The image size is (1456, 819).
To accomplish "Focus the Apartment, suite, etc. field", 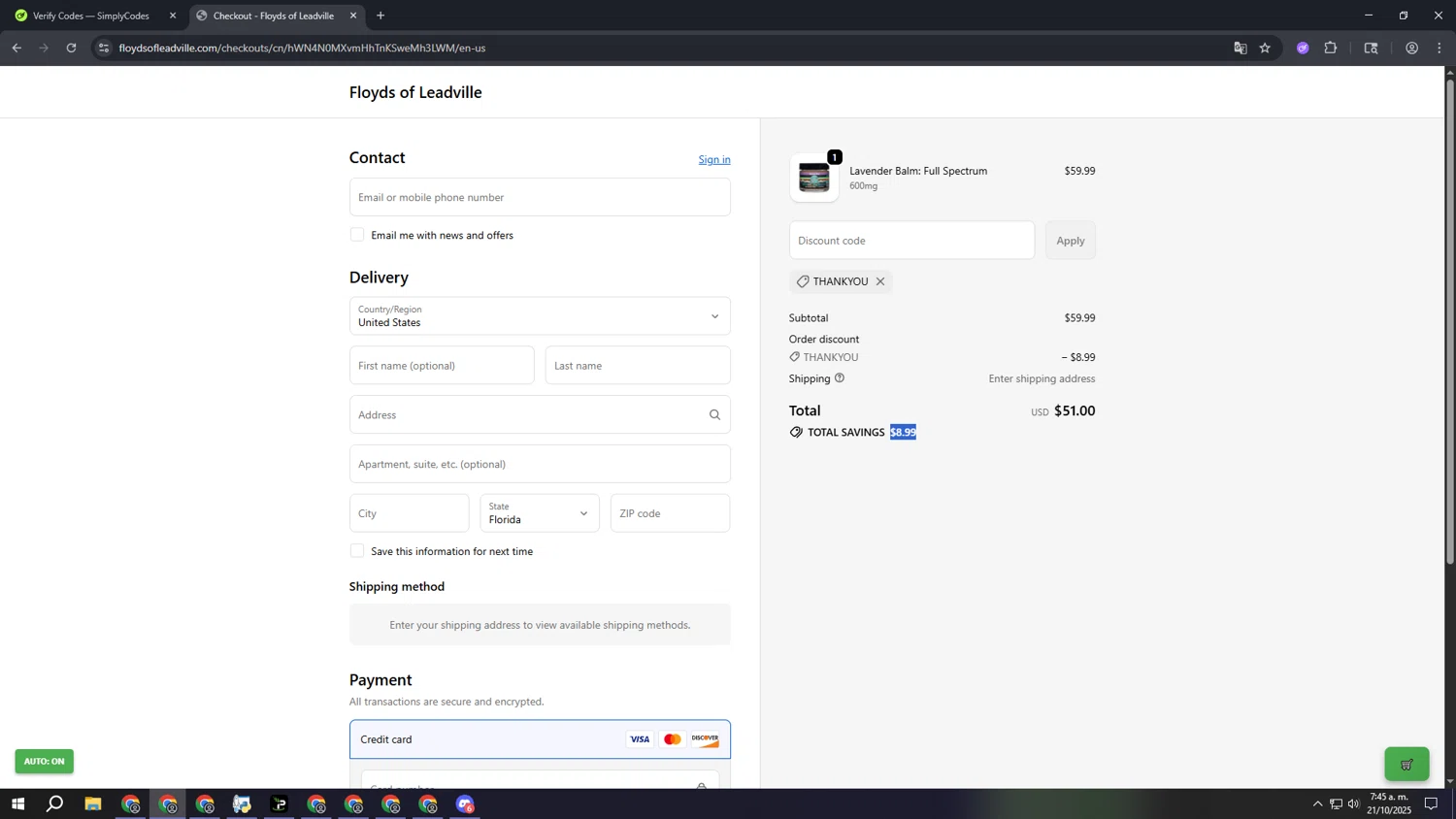I will 540,464.
